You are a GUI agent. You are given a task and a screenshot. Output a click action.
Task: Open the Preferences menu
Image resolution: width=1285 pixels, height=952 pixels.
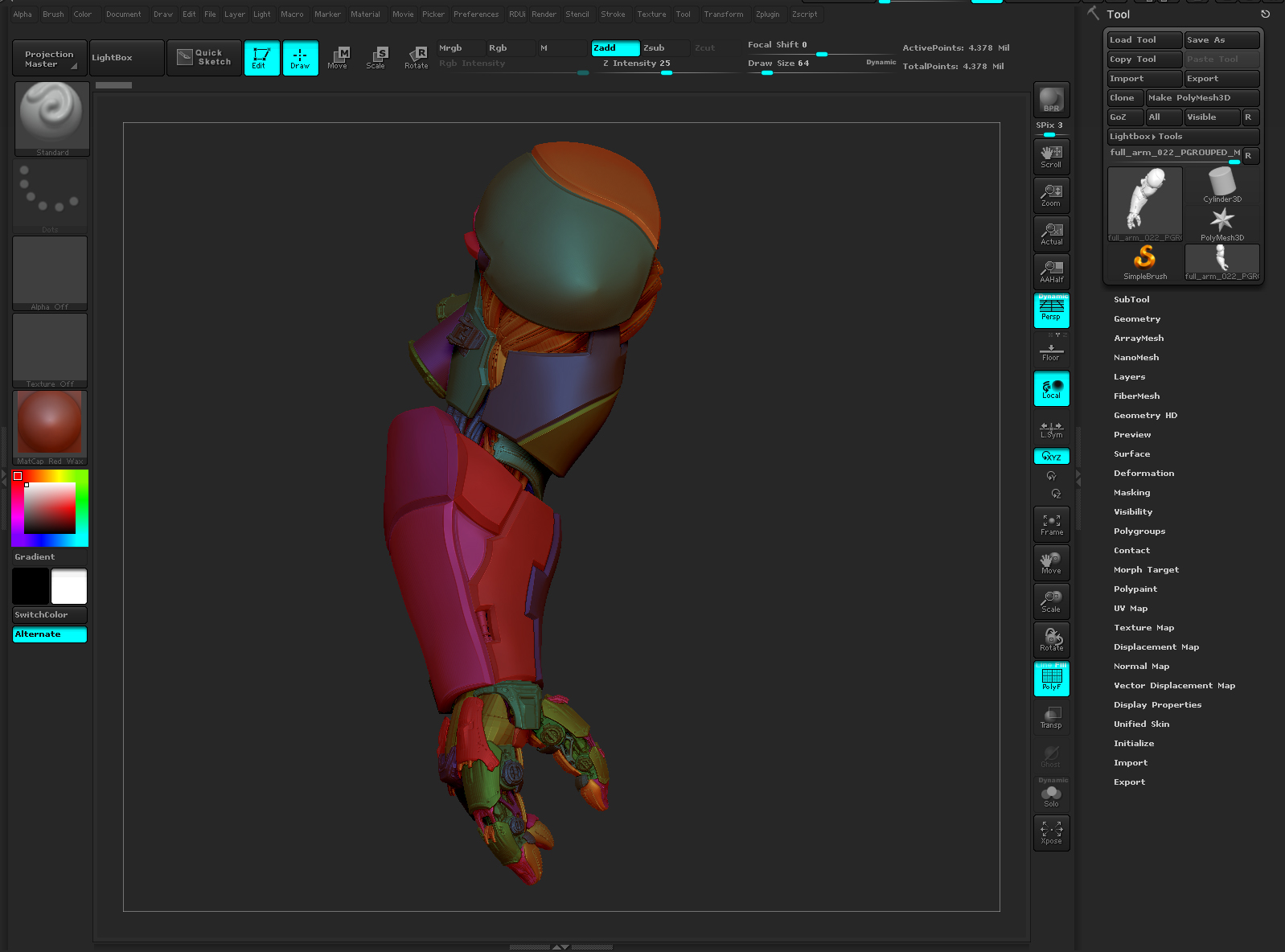point(476,14)
